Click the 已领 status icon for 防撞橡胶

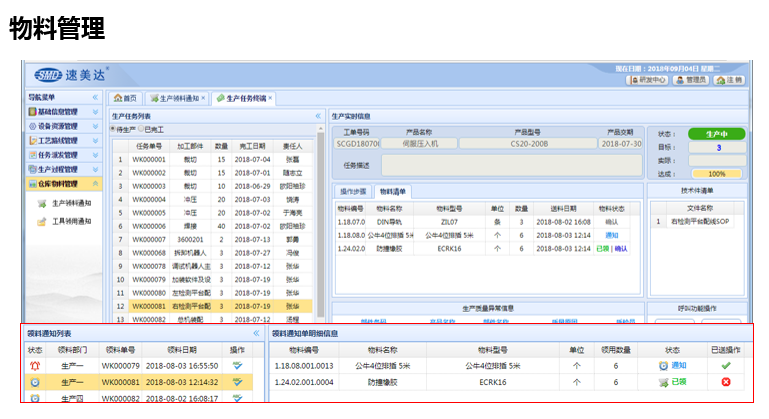[663, 382]
